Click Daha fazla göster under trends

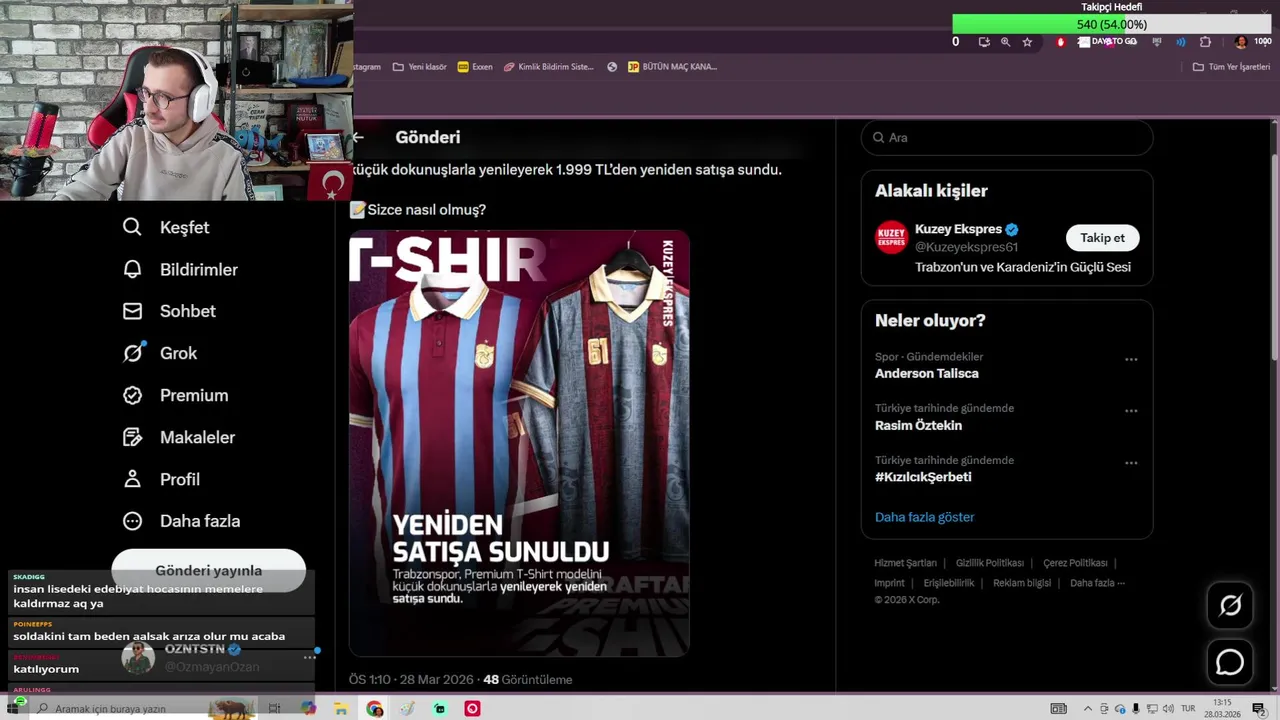click(x=924, y=517)
